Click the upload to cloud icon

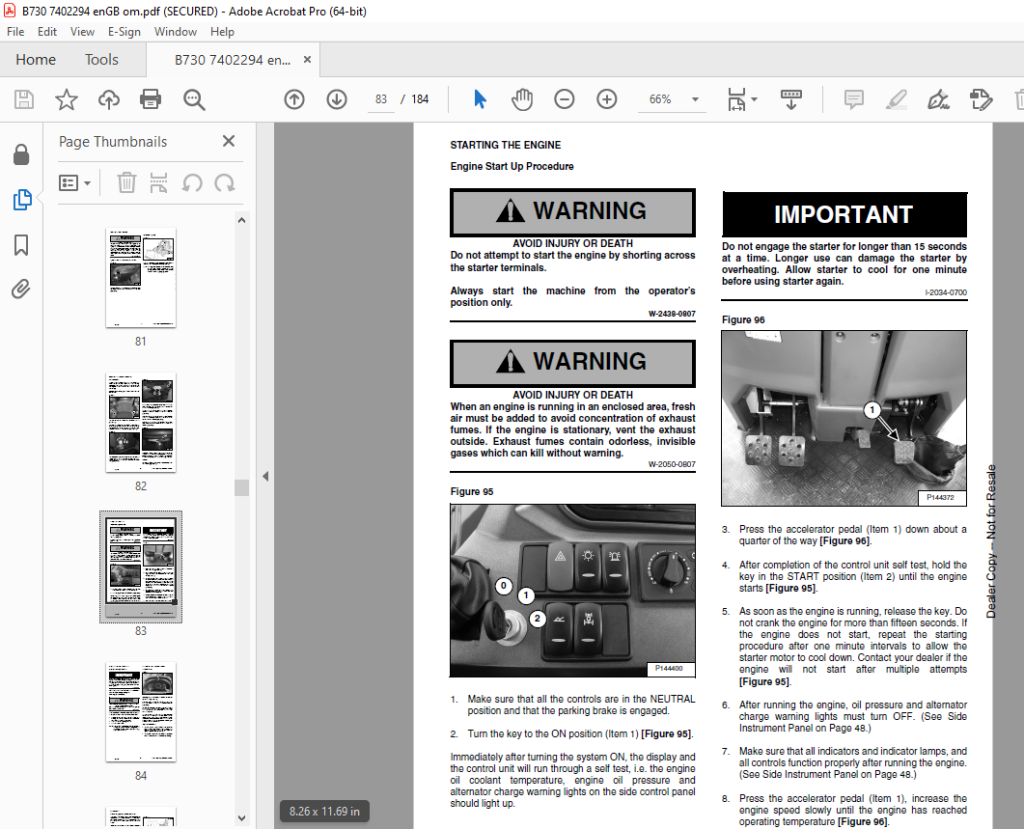[x=109, y=99]
